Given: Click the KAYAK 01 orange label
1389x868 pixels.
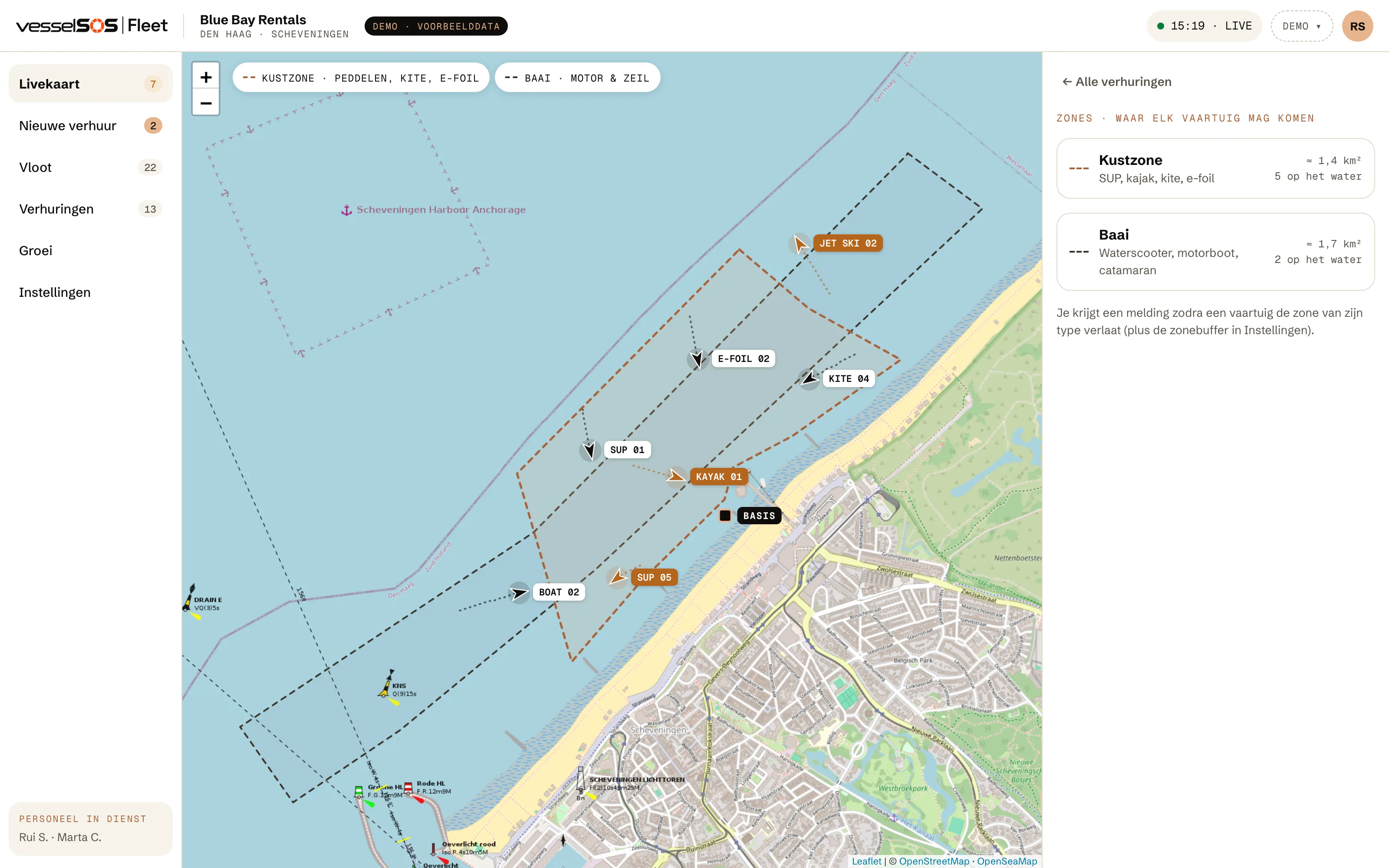Looking at the screenshot, I should click(x=719, y=477).
